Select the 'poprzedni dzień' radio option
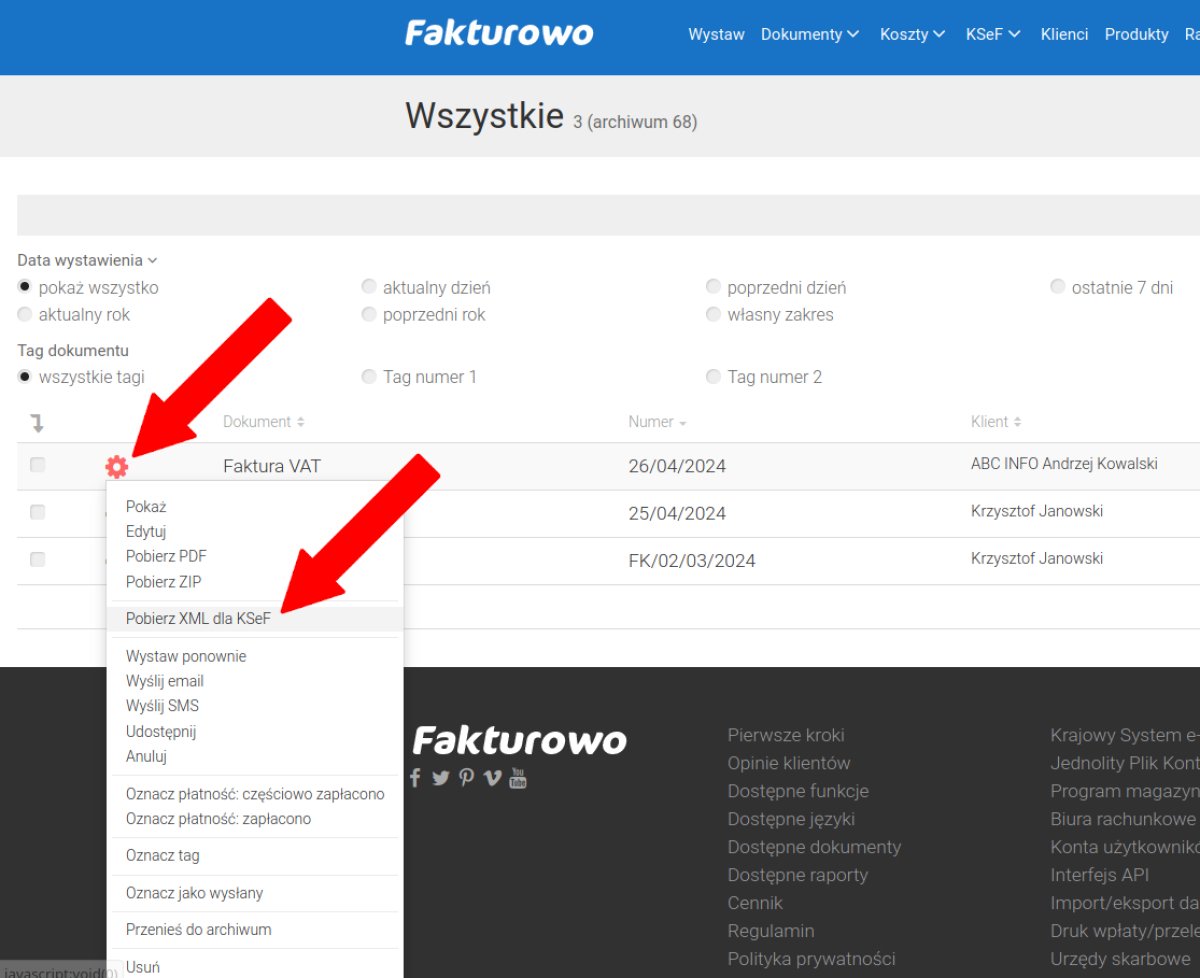 pyautogui.click(x=713, y=287)
